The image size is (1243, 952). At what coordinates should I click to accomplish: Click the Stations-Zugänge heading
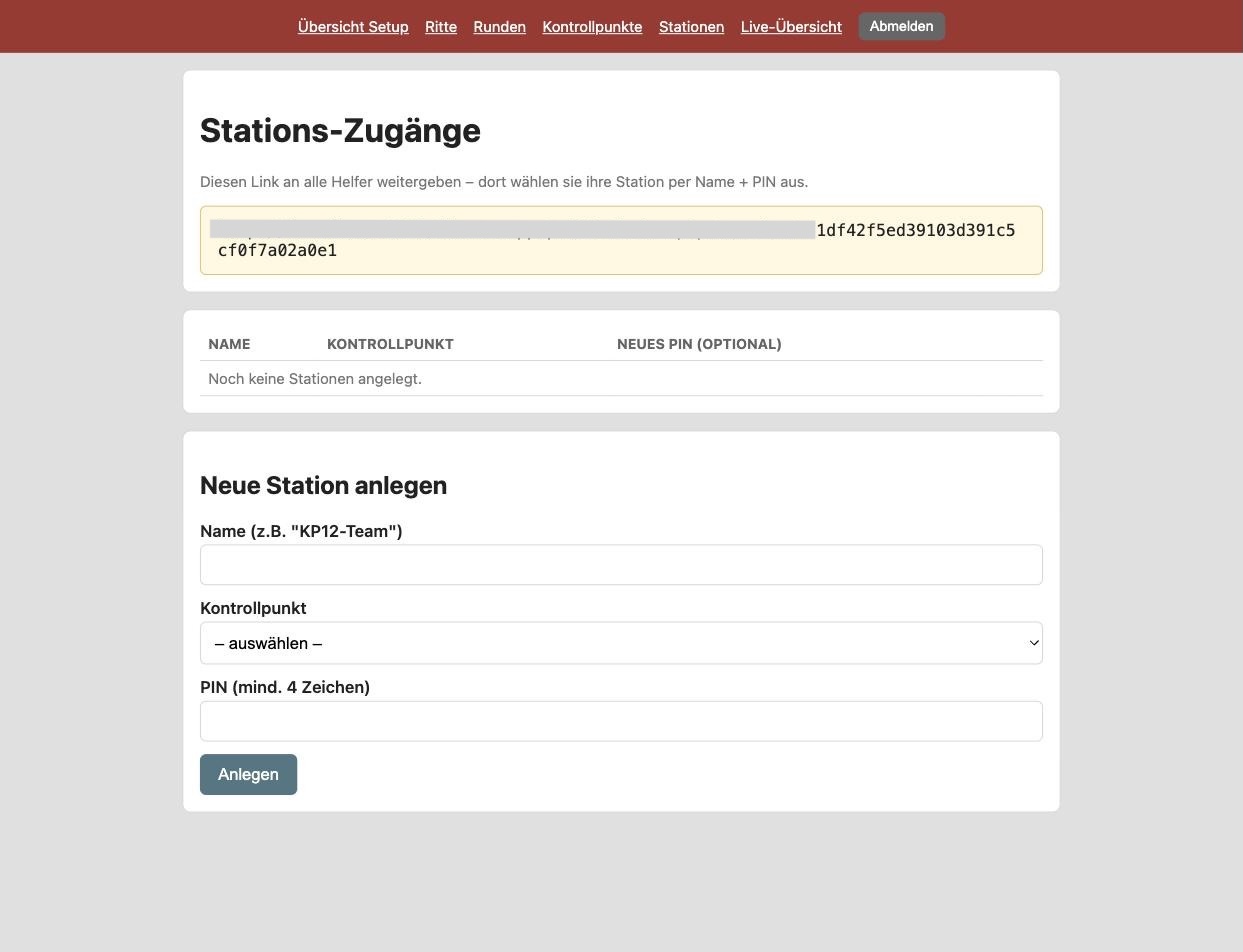pos(340,131)
